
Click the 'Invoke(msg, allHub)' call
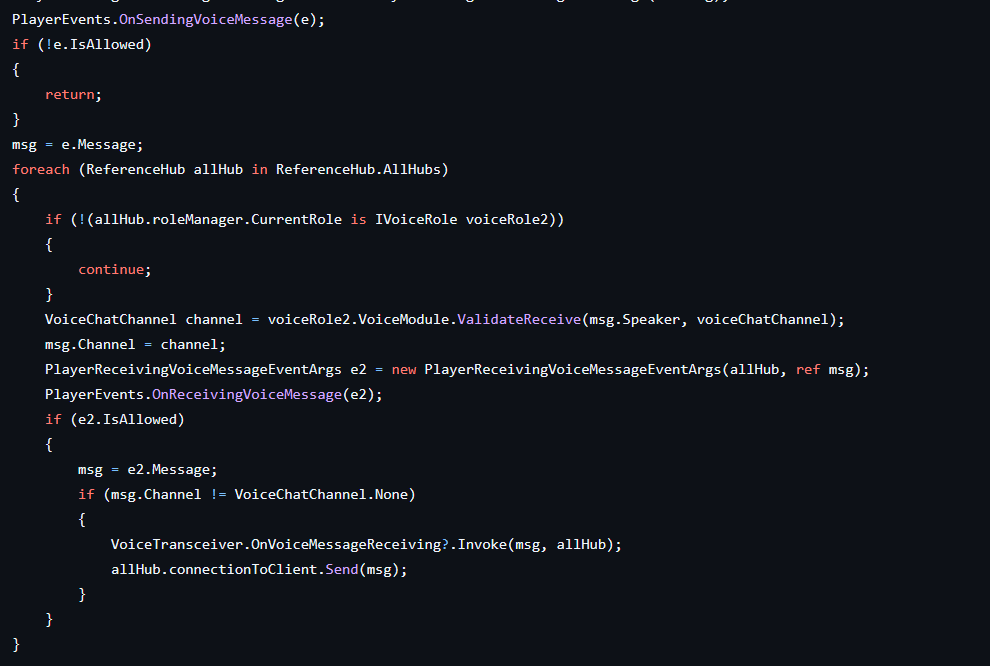coord(535,545)
